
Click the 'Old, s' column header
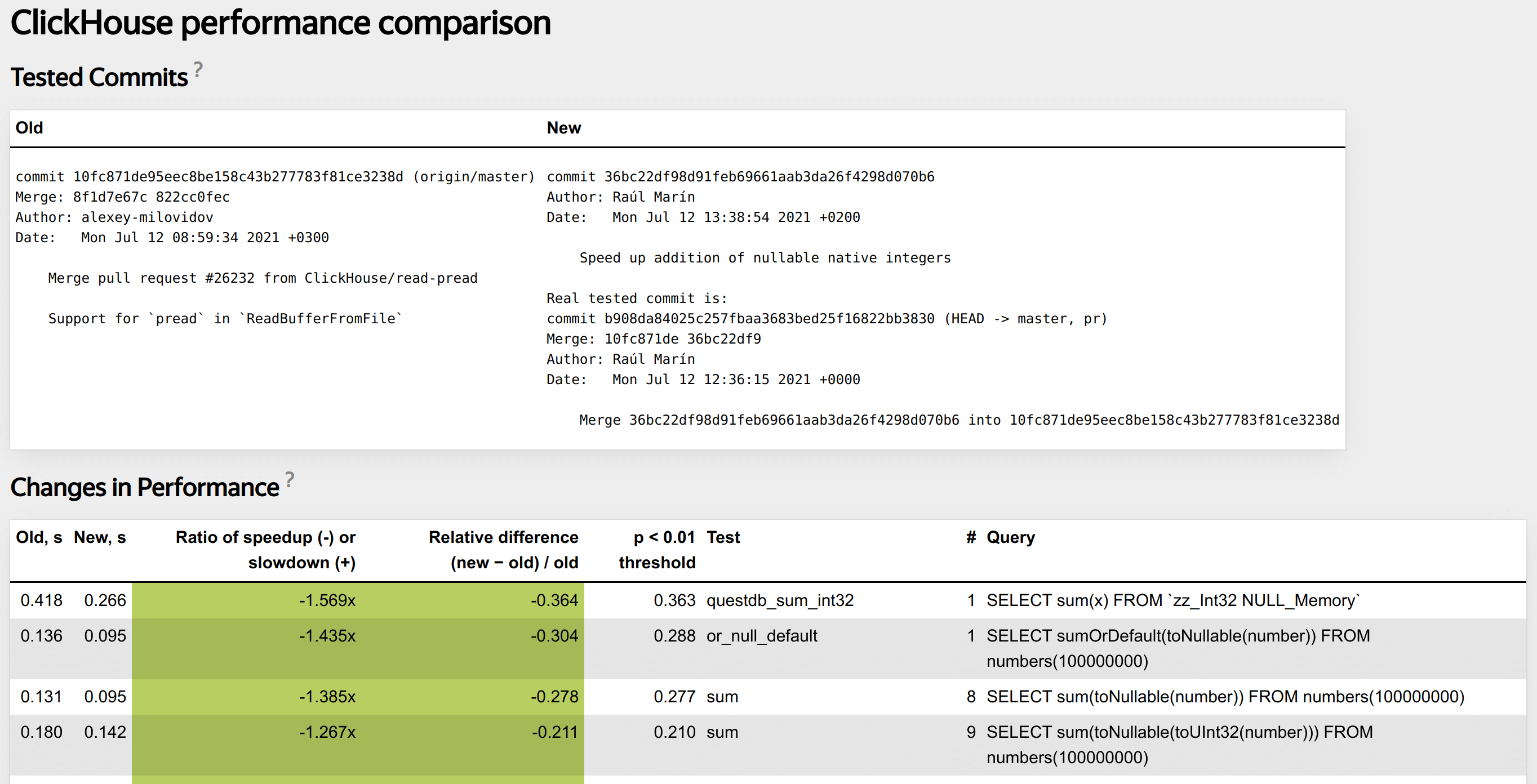click(39, 537)
